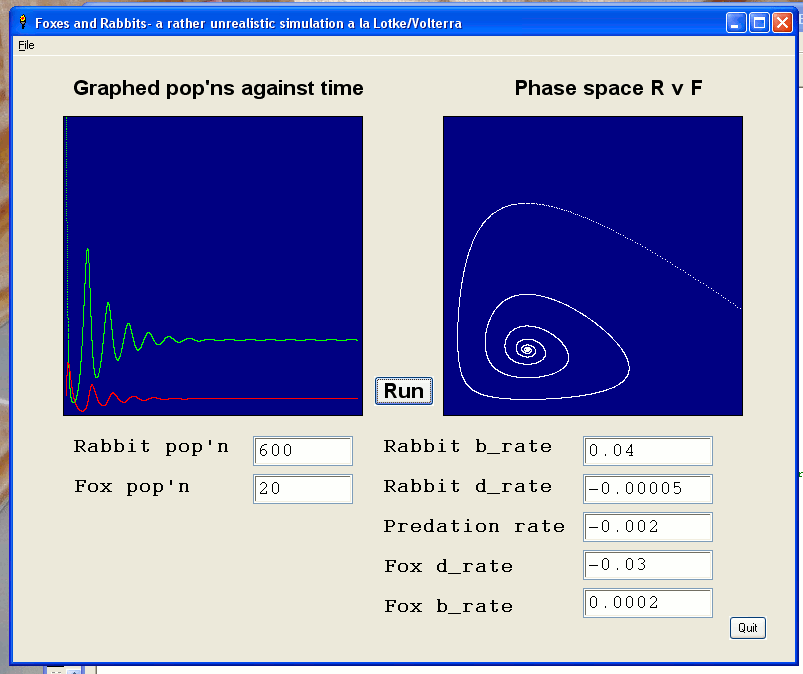Click the "Predation rate" label

coord(474,526)
